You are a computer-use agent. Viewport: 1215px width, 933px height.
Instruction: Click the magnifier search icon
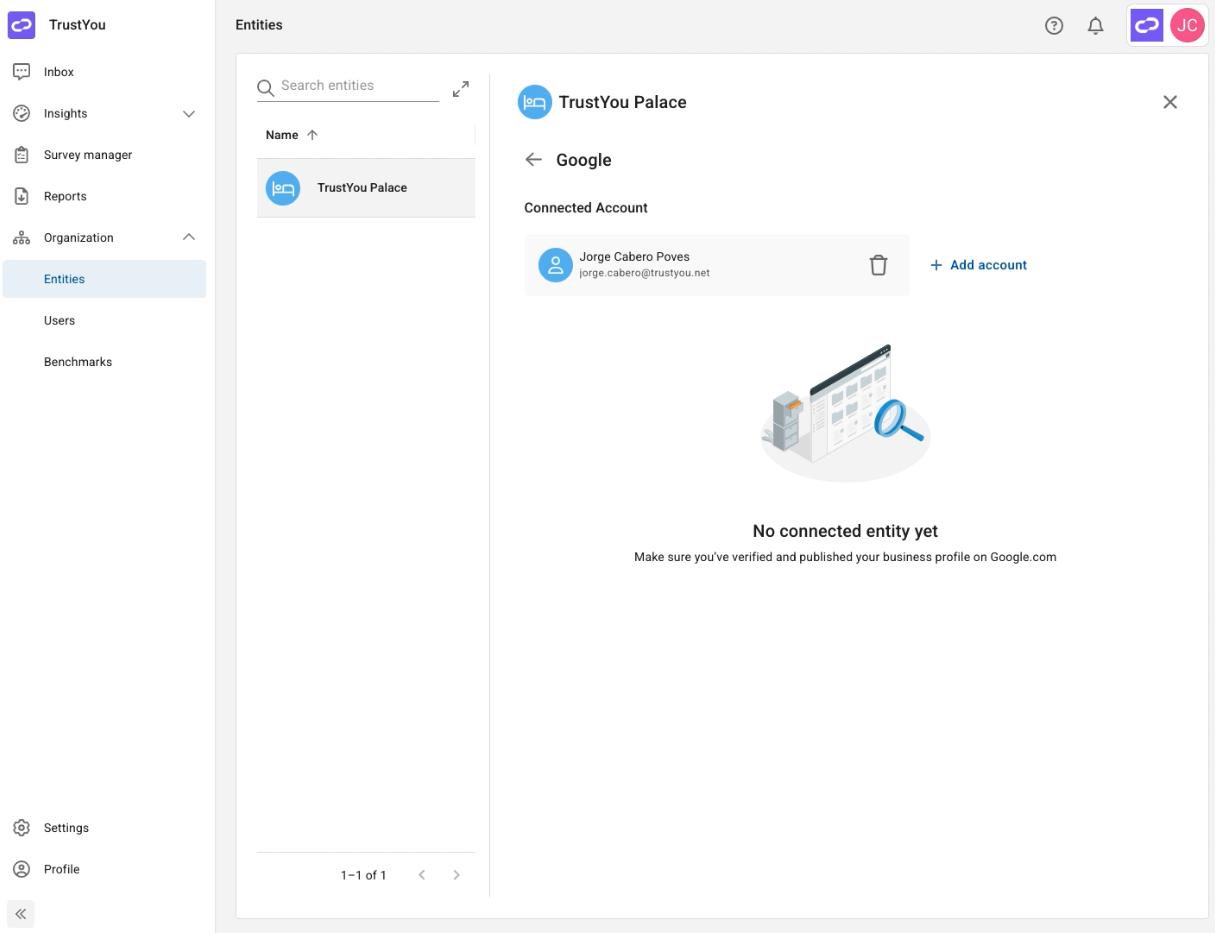click(266, 88)
